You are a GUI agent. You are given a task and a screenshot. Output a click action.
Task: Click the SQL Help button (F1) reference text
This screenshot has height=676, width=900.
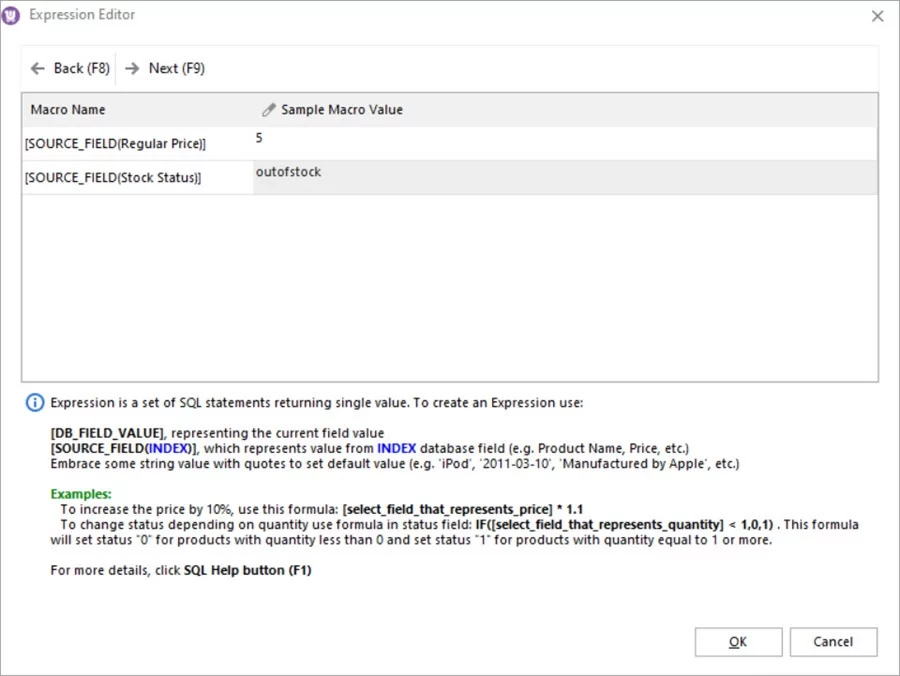pos(247,569)
